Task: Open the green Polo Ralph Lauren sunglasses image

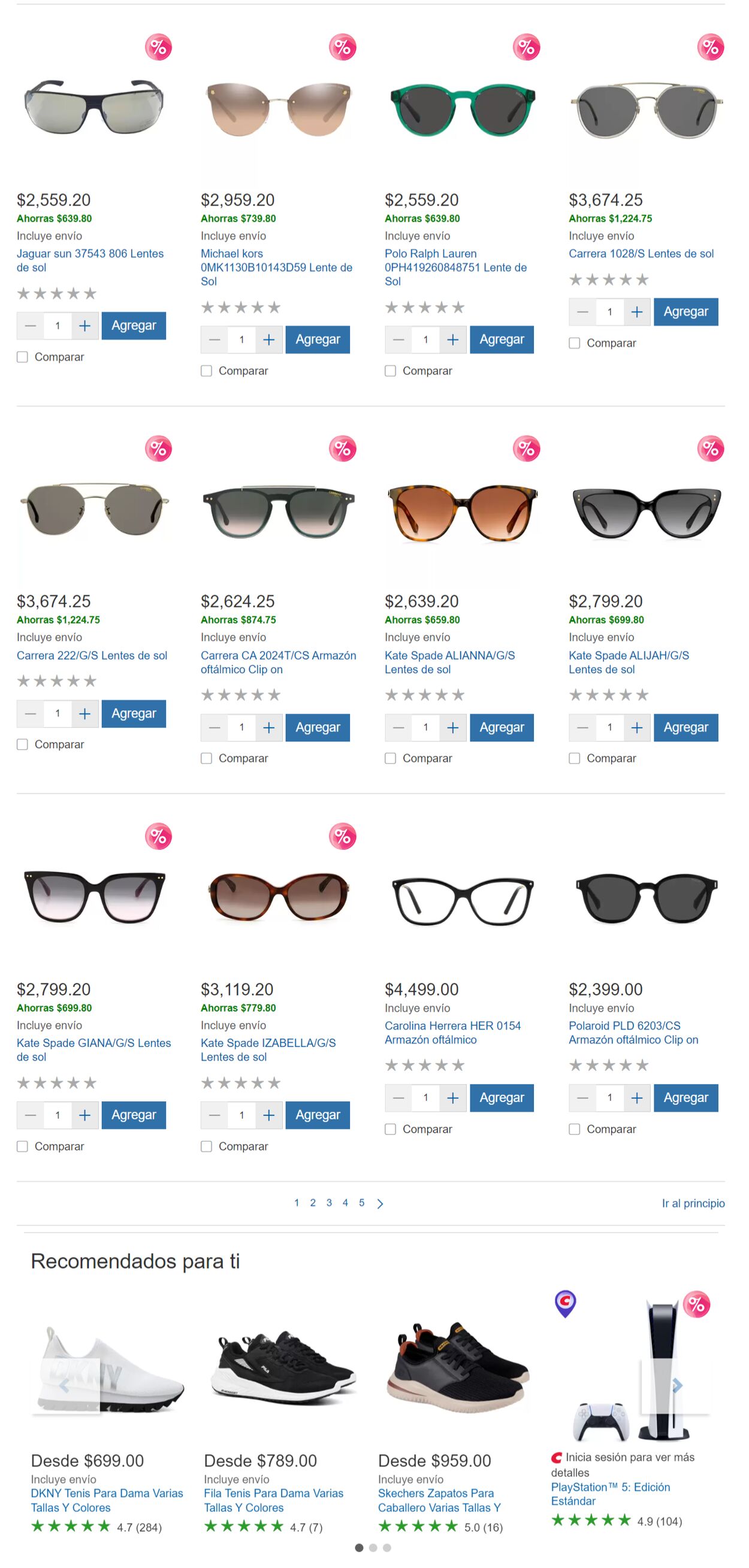Action: [461, 110]
